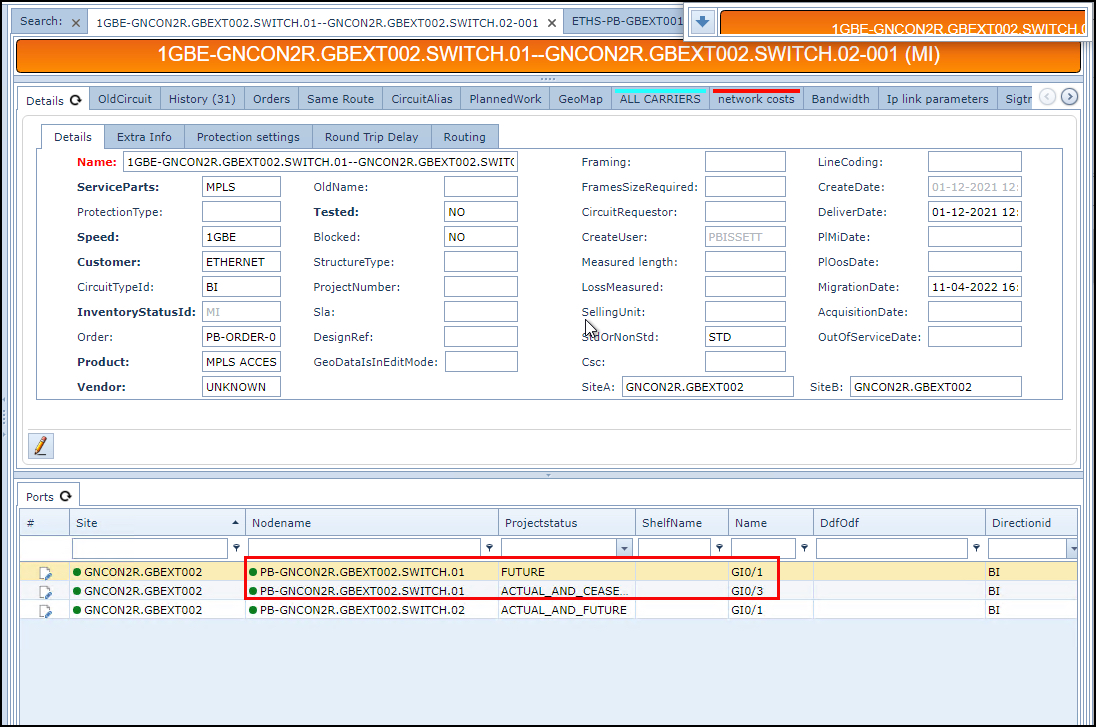This screenshot has width=1096, height=727.
Task: Open the Directionid filter dropdown
Action: point(1072,548)
